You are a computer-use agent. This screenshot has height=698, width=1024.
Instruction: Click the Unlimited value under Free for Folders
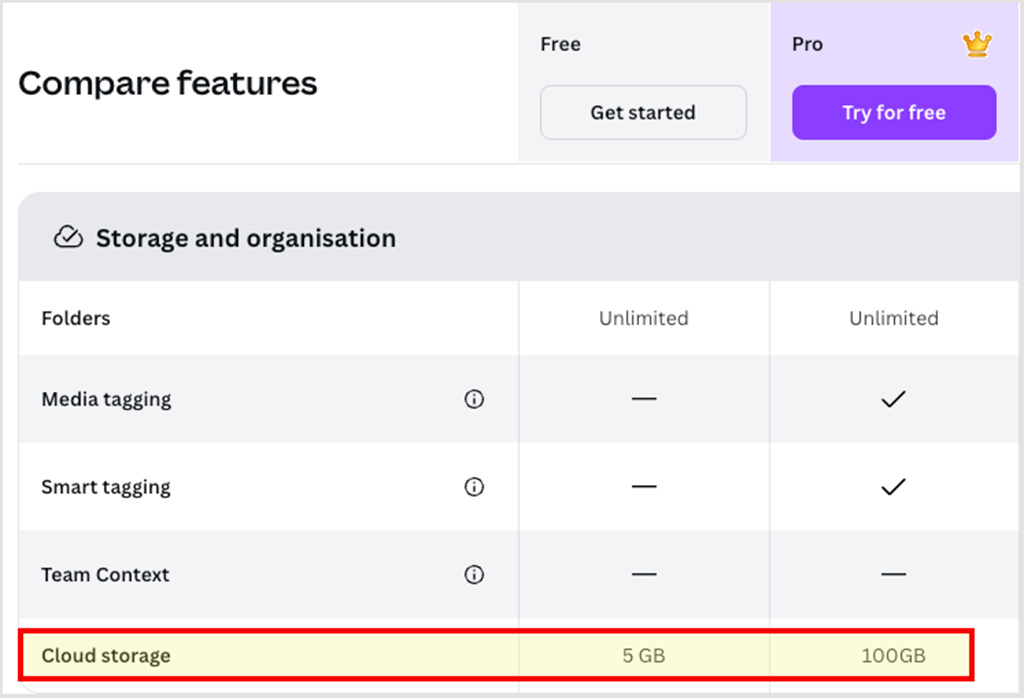[643, 318]
